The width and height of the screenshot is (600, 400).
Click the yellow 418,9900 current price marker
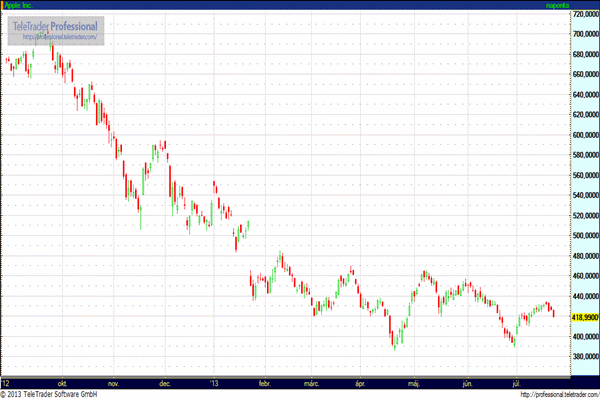click(584, 317)
